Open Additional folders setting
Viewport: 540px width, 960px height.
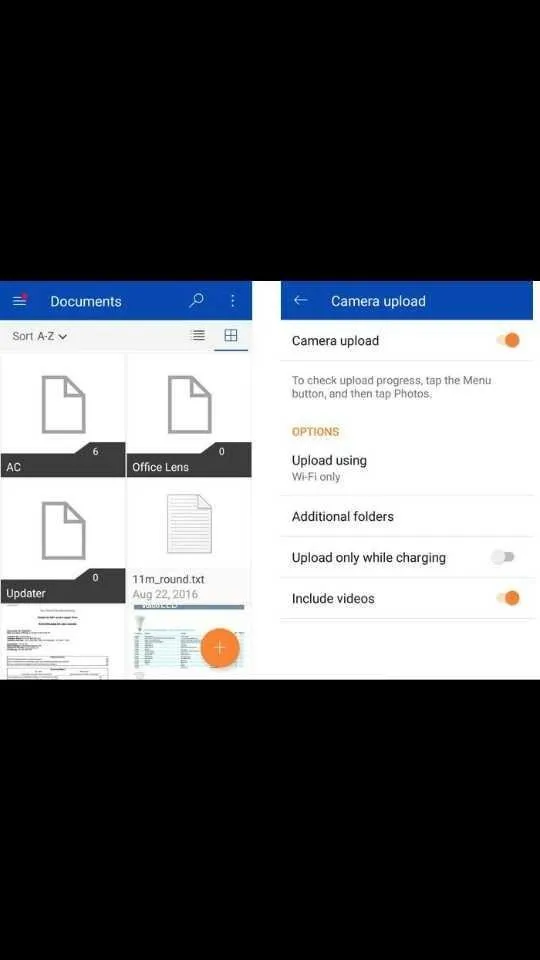click(407, 516)
